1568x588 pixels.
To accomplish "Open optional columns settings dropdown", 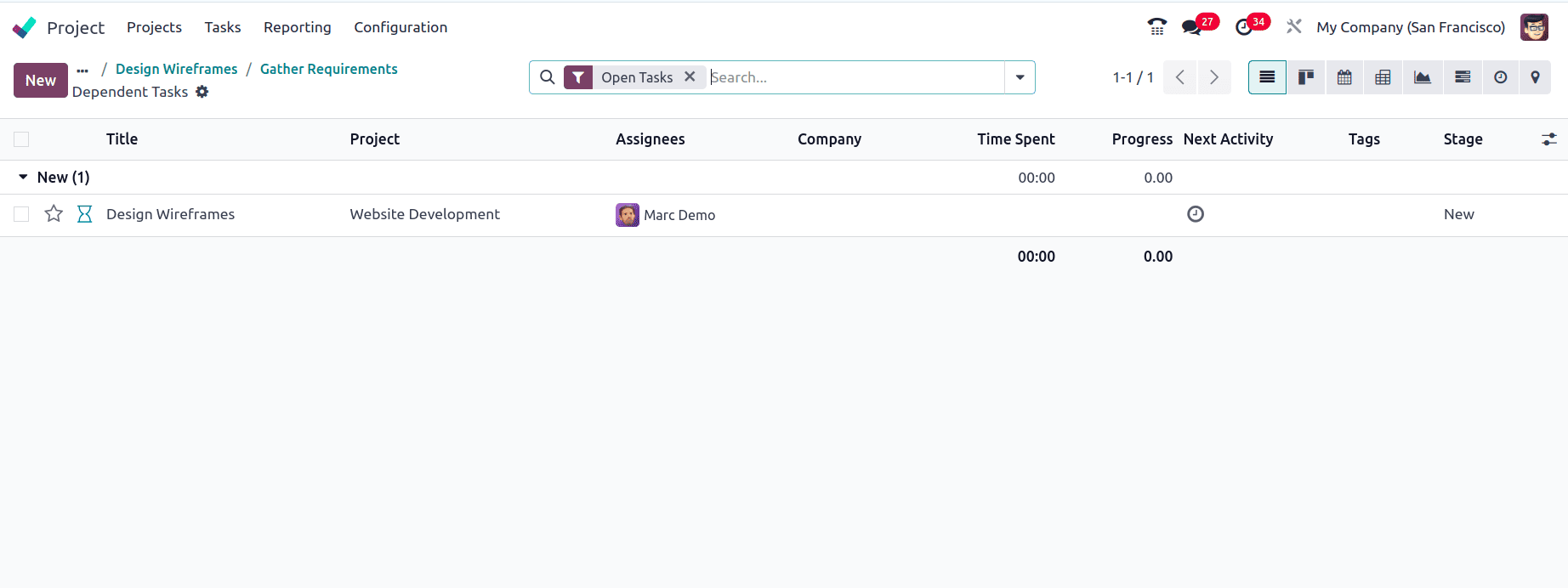I will [x=1548, y=139].
